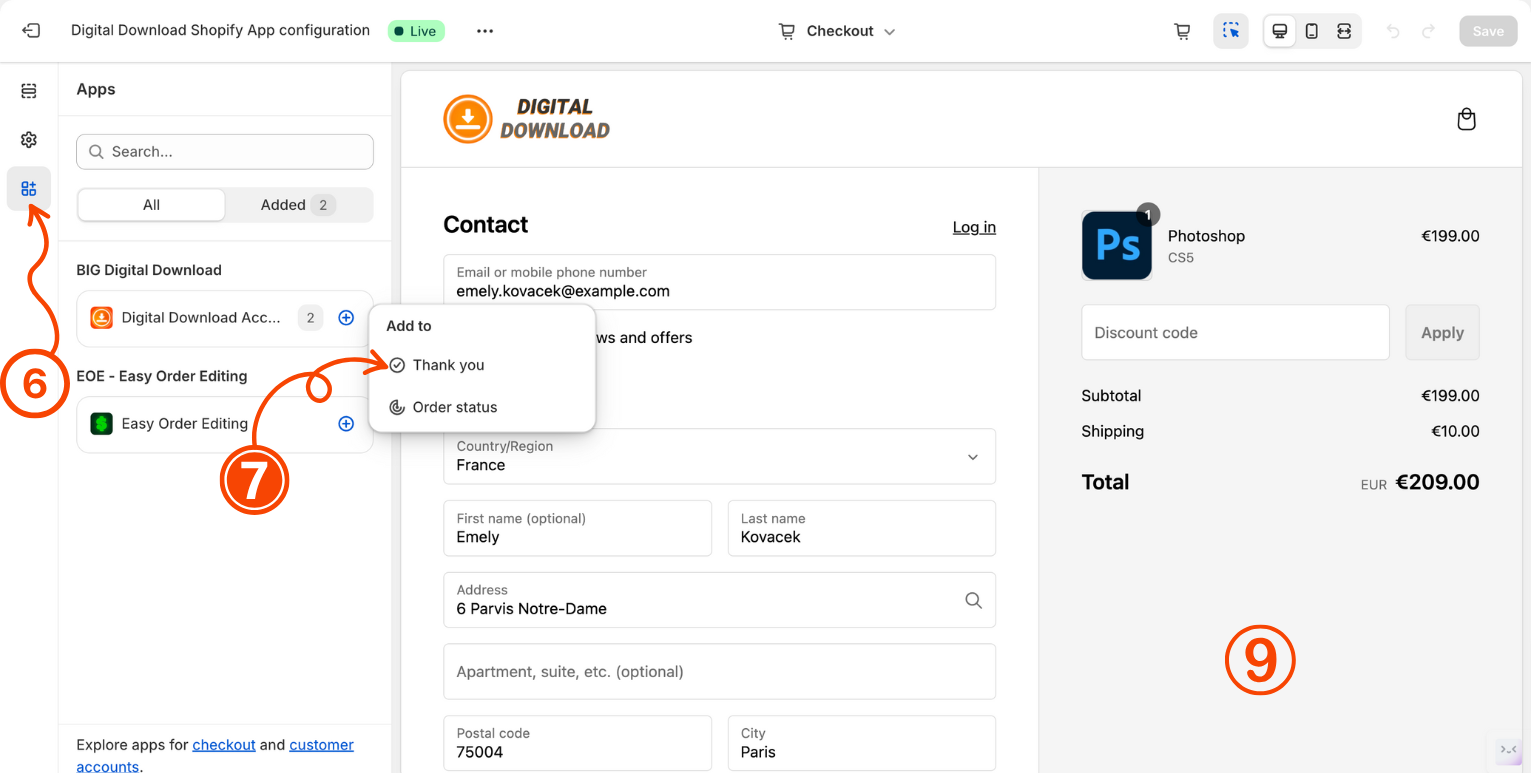Open the Checkout page selector dropdown

click(837, 31)
